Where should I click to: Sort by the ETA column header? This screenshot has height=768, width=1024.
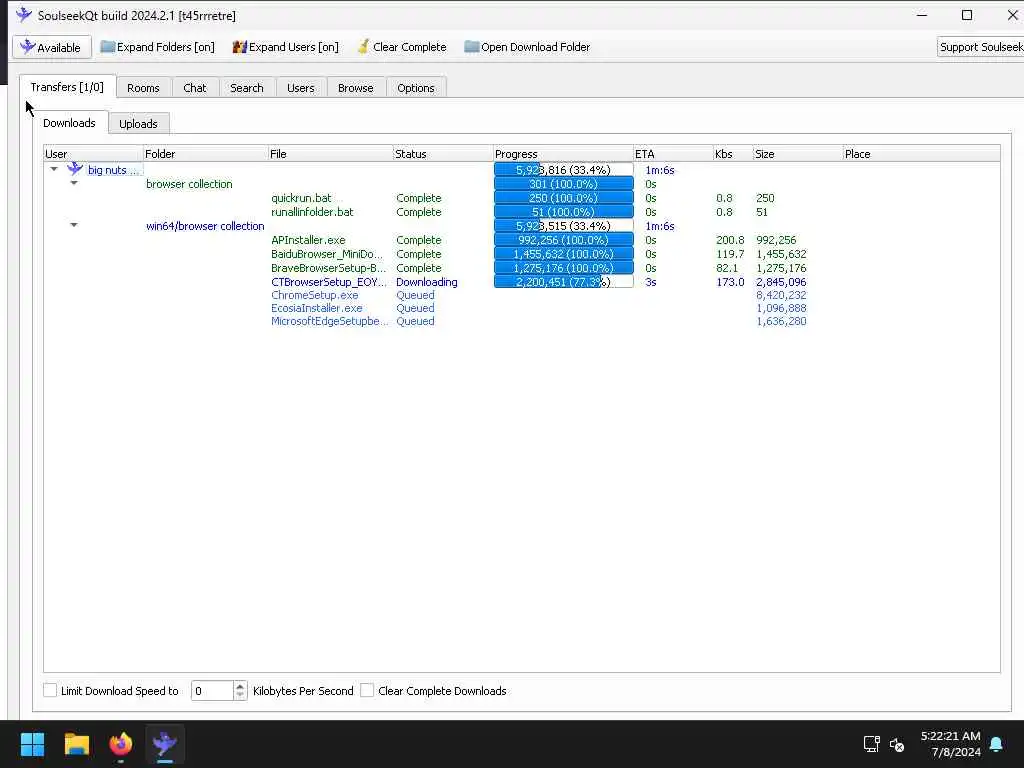click(x=673, y=153)
